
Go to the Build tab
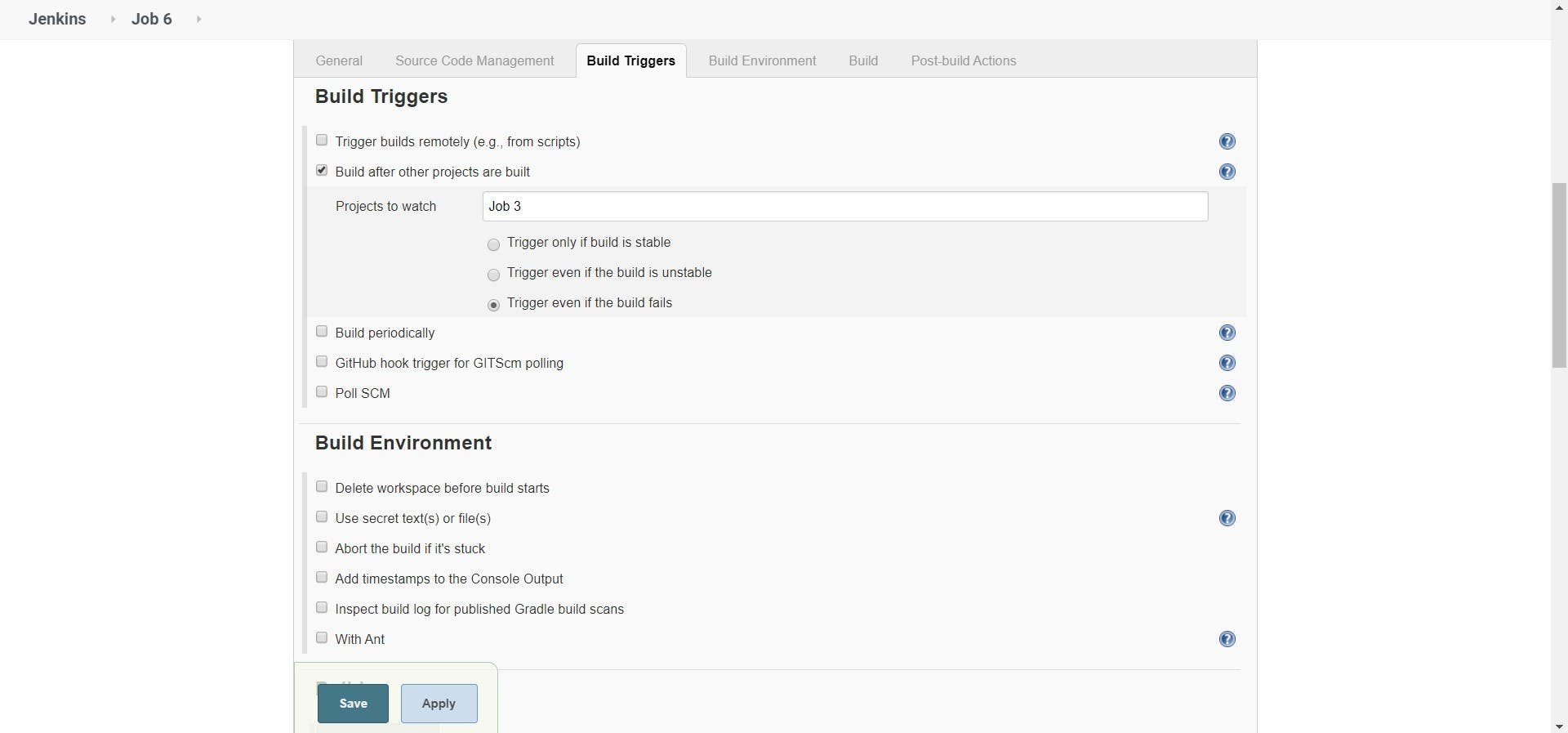click(863, 61)
